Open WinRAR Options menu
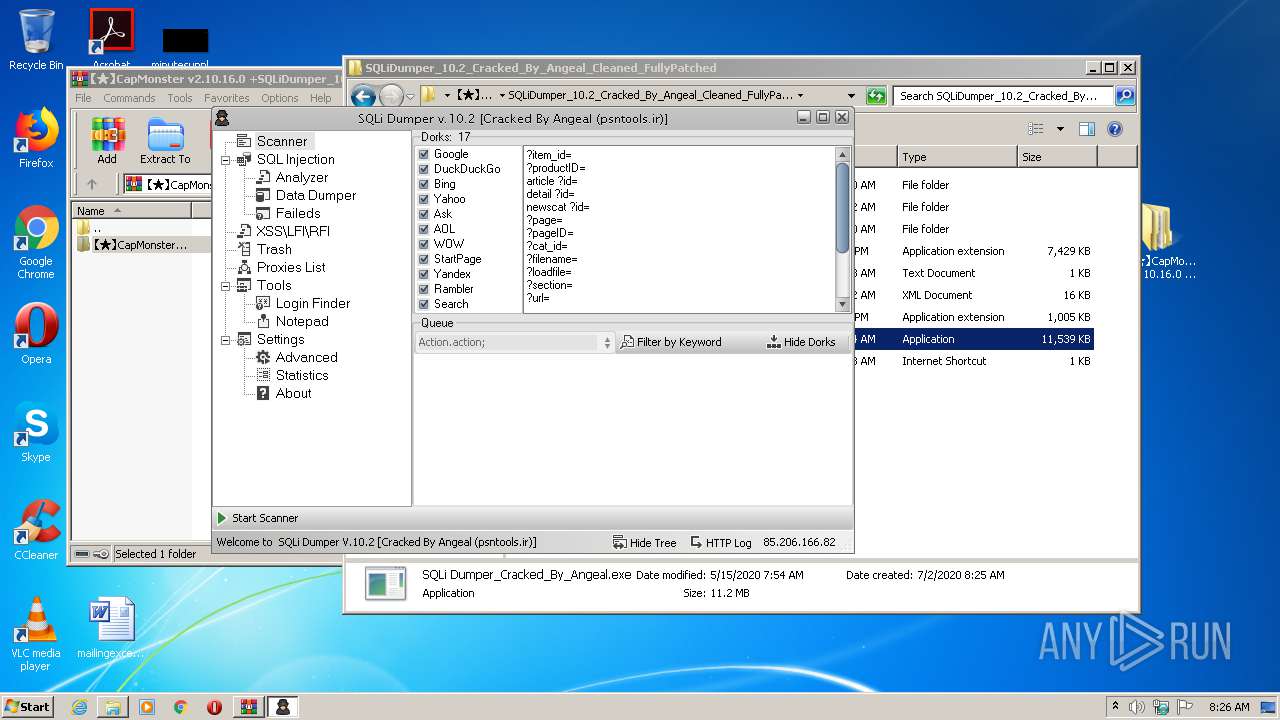Image resolution: width=1280 pixels, height=720 pixels. (280, 98)
